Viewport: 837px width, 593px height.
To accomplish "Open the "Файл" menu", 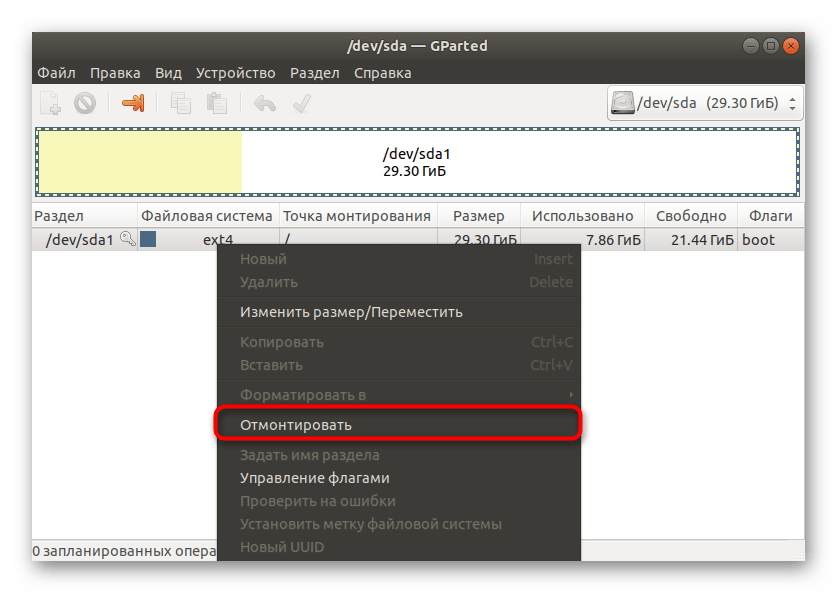I will tap(56, 73).
